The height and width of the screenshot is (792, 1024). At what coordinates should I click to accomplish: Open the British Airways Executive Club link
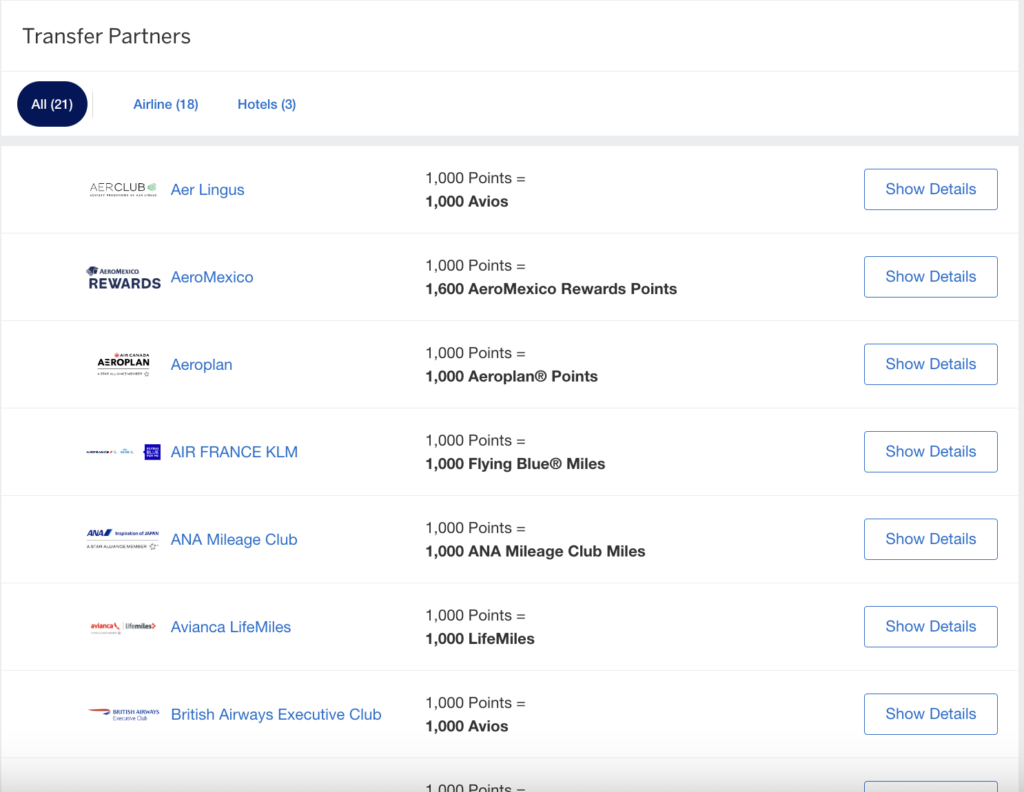point(276,715)
